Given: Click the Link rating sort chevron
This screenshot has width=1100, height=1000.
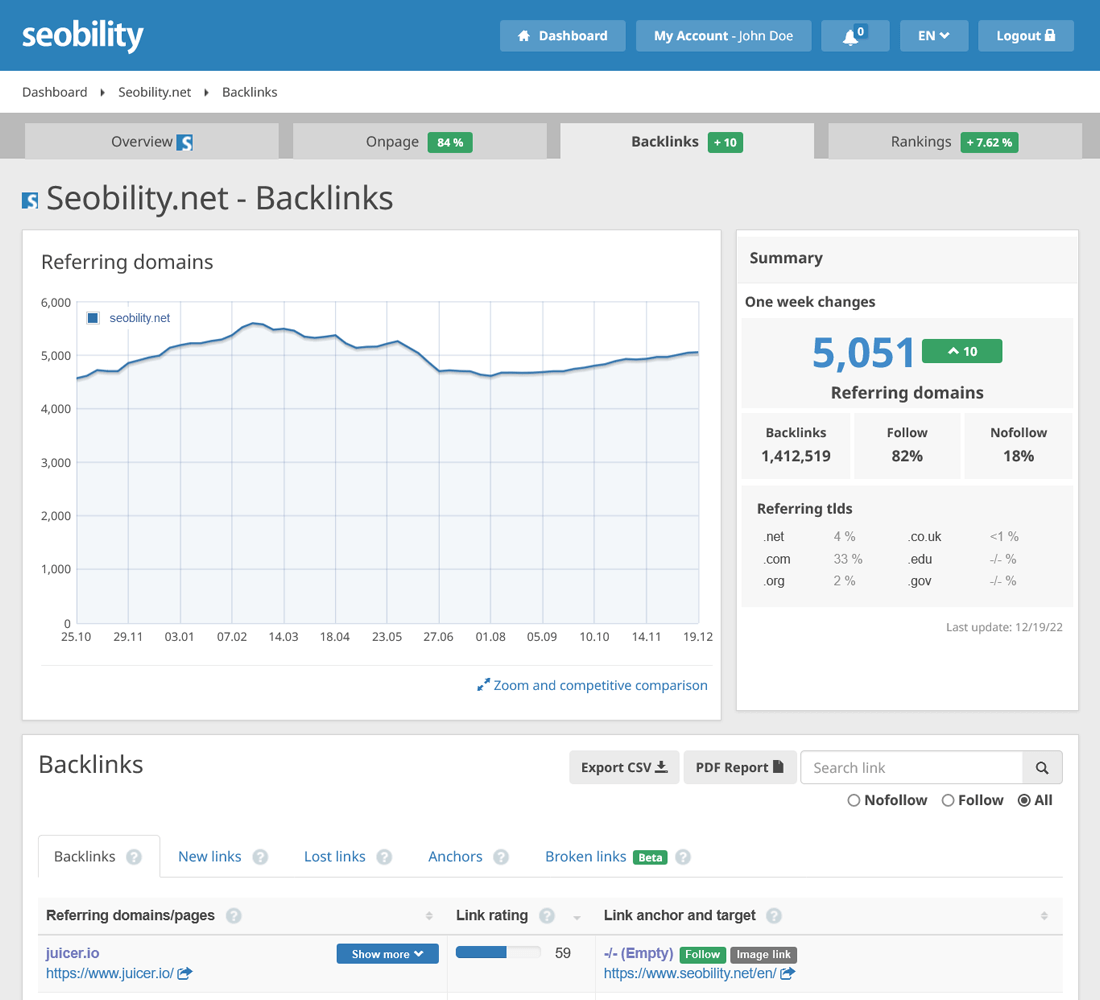Looking at the screenshot, I should 576,916.
